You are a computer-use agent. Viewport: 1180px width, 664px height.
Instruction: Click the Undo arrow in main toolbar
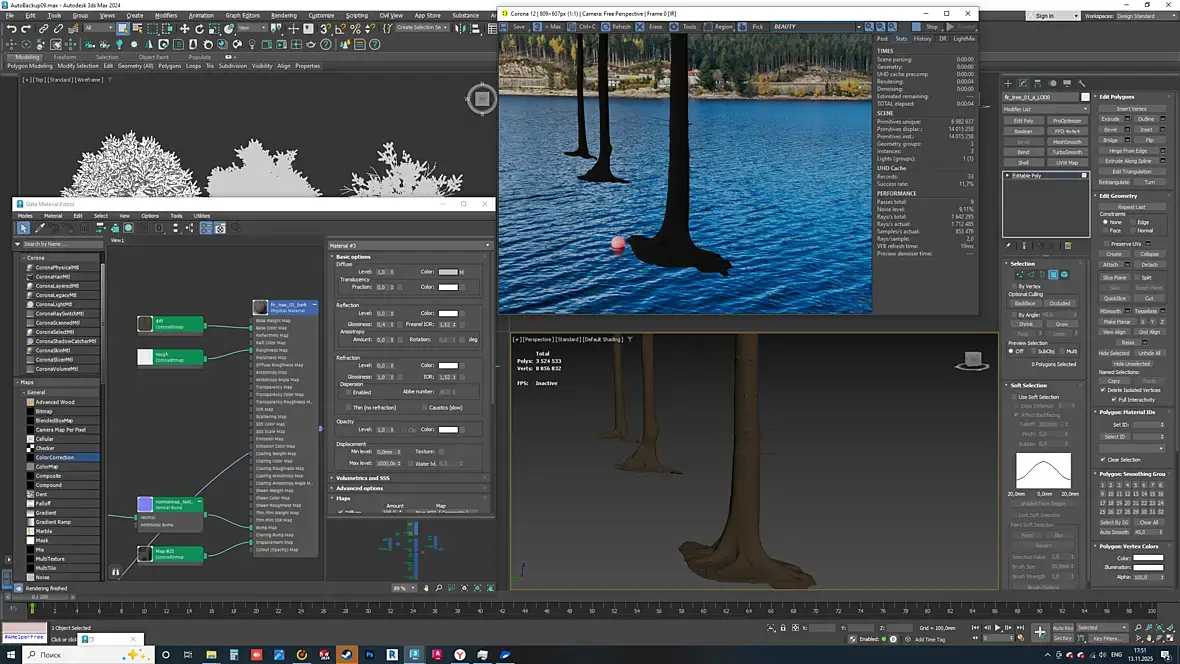coord(11,29)
